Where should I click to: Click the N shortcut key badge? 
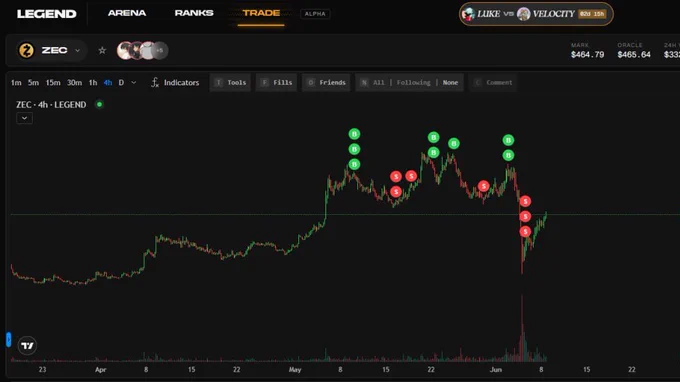364,82
